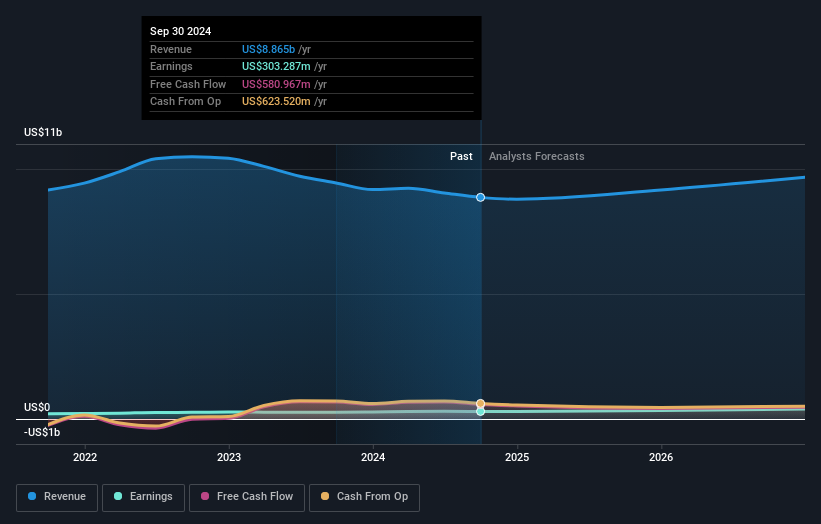Toggle the Free Cash Flow legend button

(x=247, y=497)
